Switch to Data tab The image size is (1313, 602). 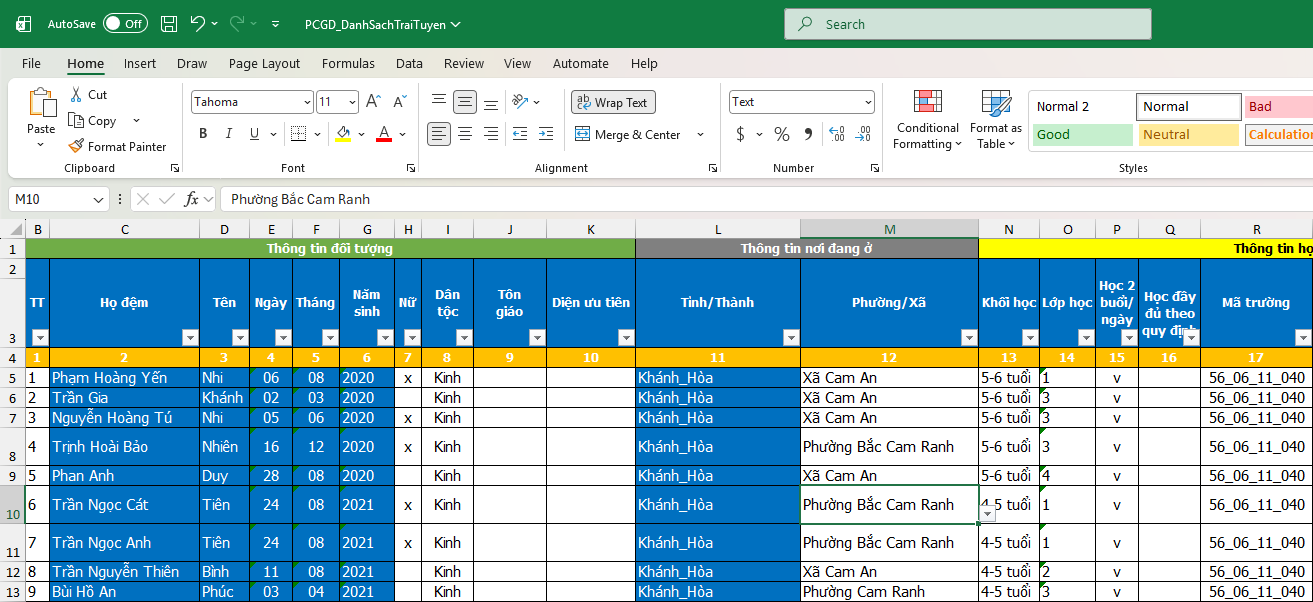click(x=409, y=63)
